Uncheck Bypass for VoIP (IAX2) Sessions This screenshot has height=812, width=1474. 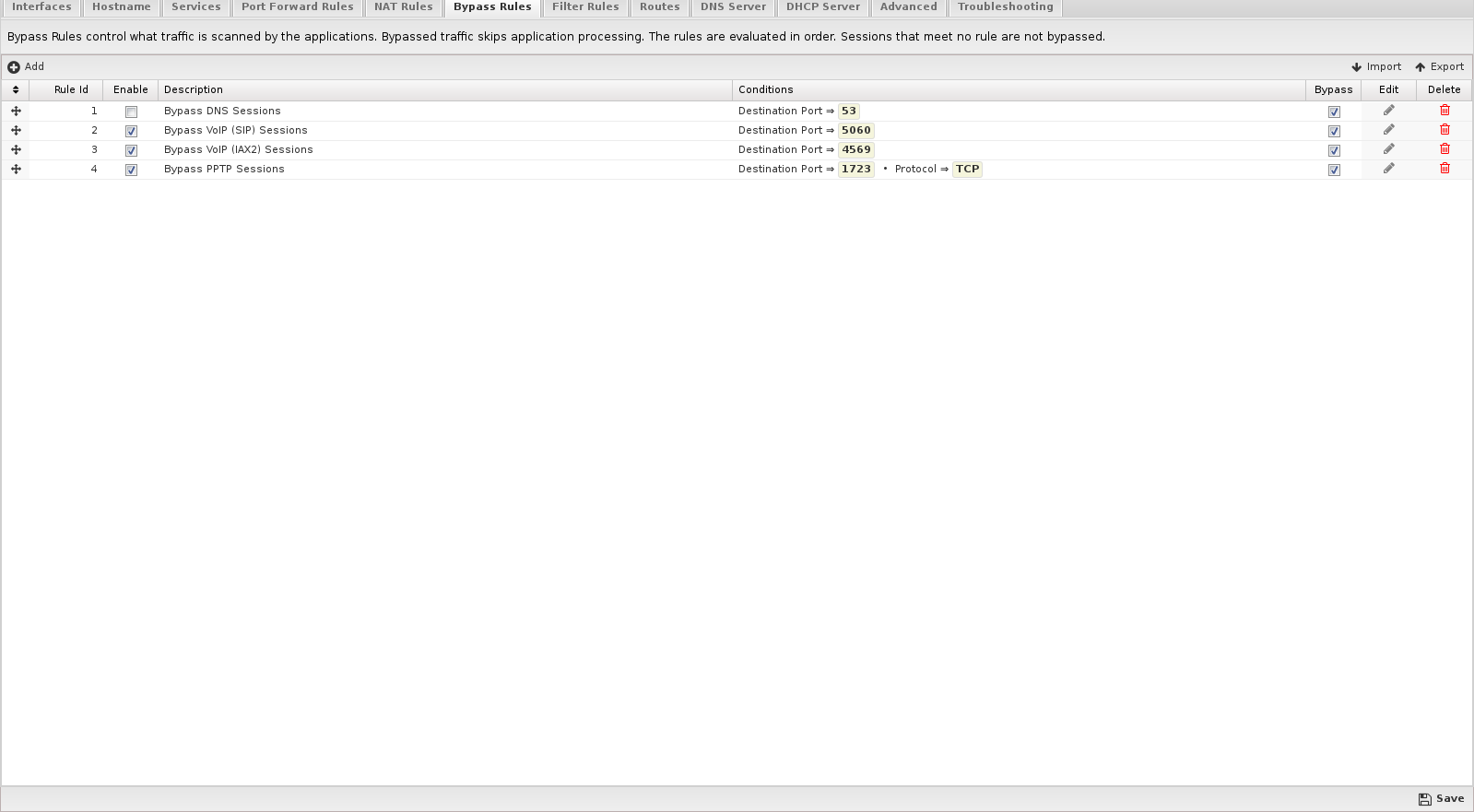click(1334, 150)
